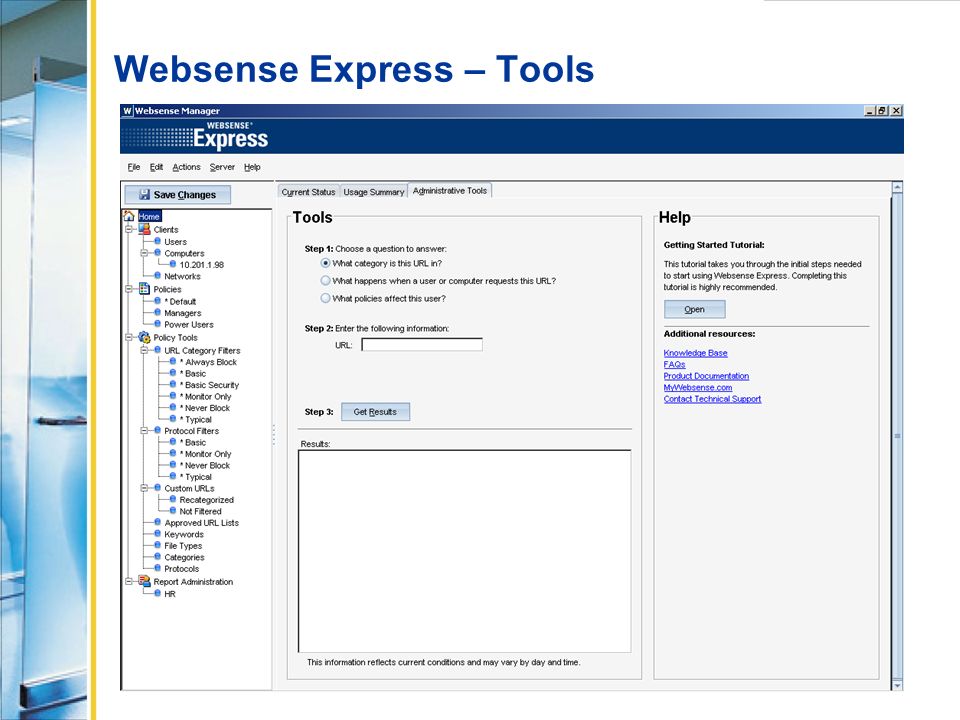Select the Home label in the tree

(149, 216)
